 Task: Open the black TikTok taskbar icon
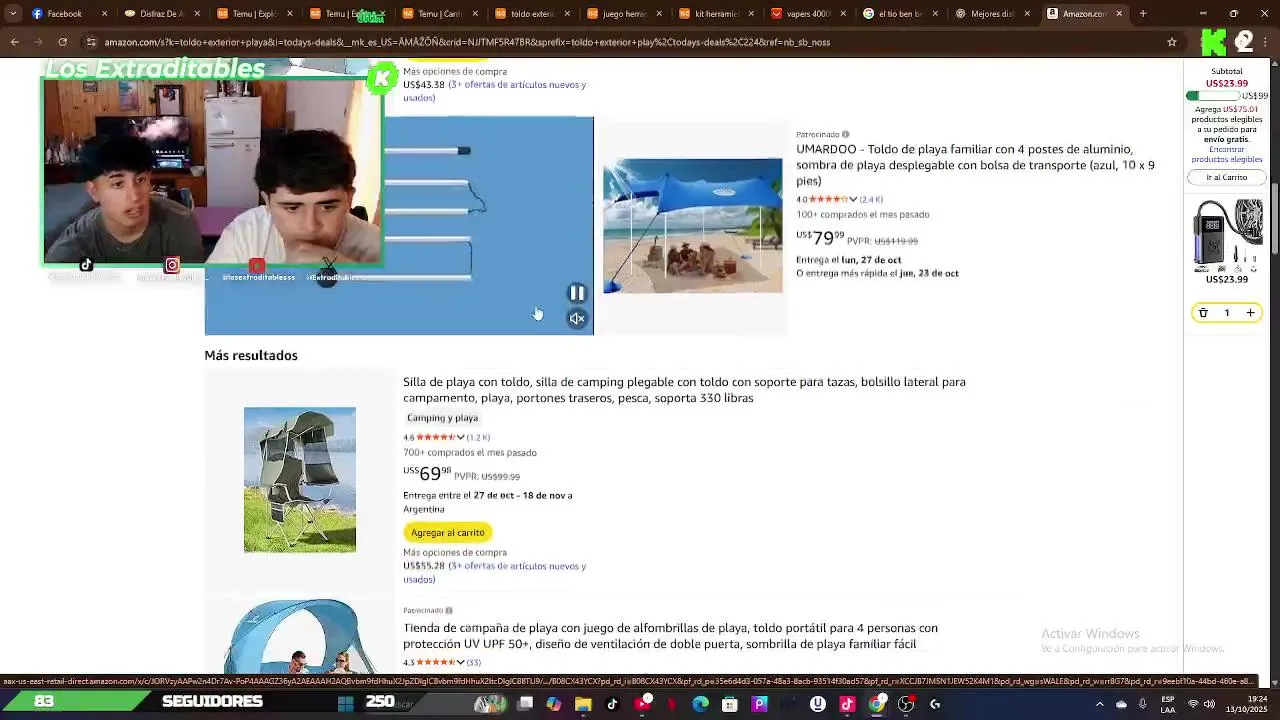point(612,704)
